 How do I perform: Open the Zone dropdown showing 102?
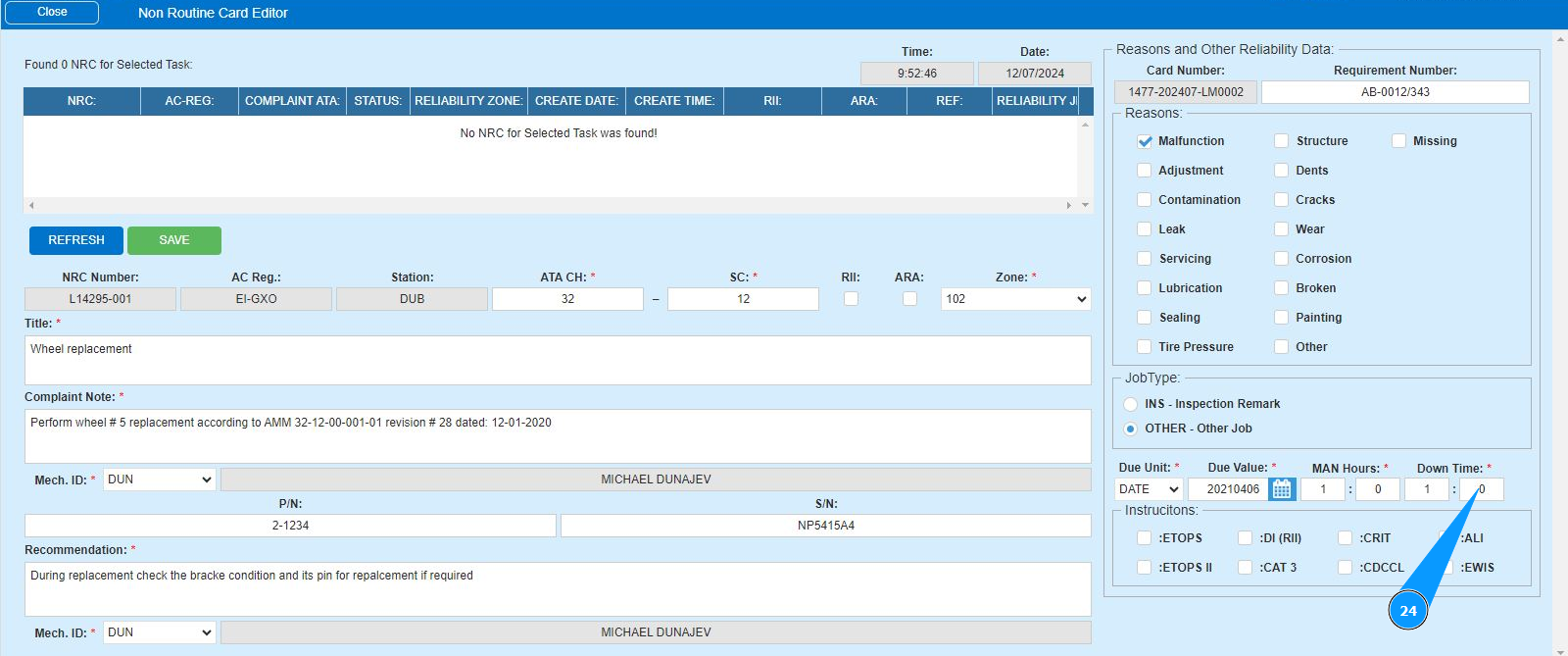tap(1015, 299)
